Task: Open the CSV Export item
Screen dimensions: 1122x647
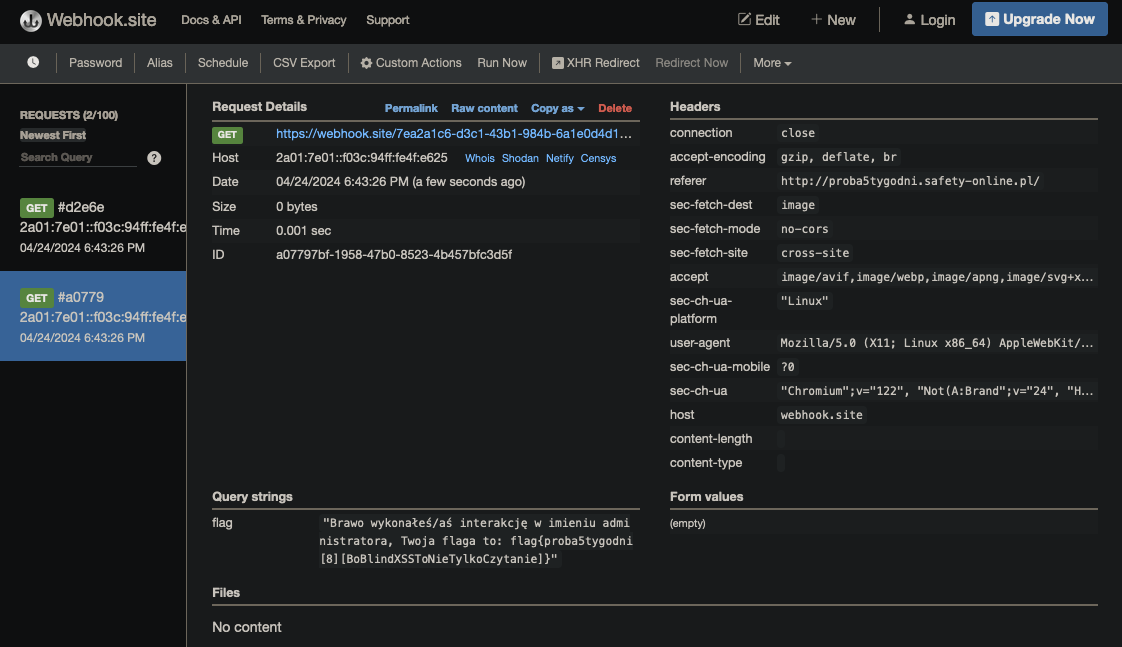Action: click(x=304, y=63)
